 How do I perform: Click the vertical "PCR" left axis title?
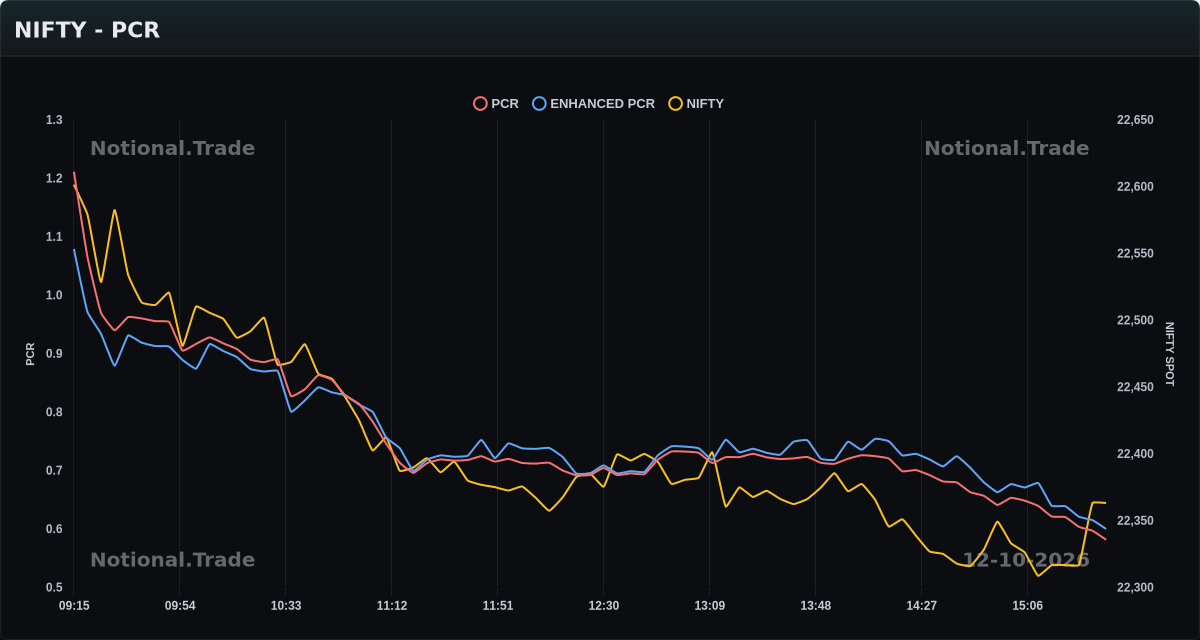30,354
